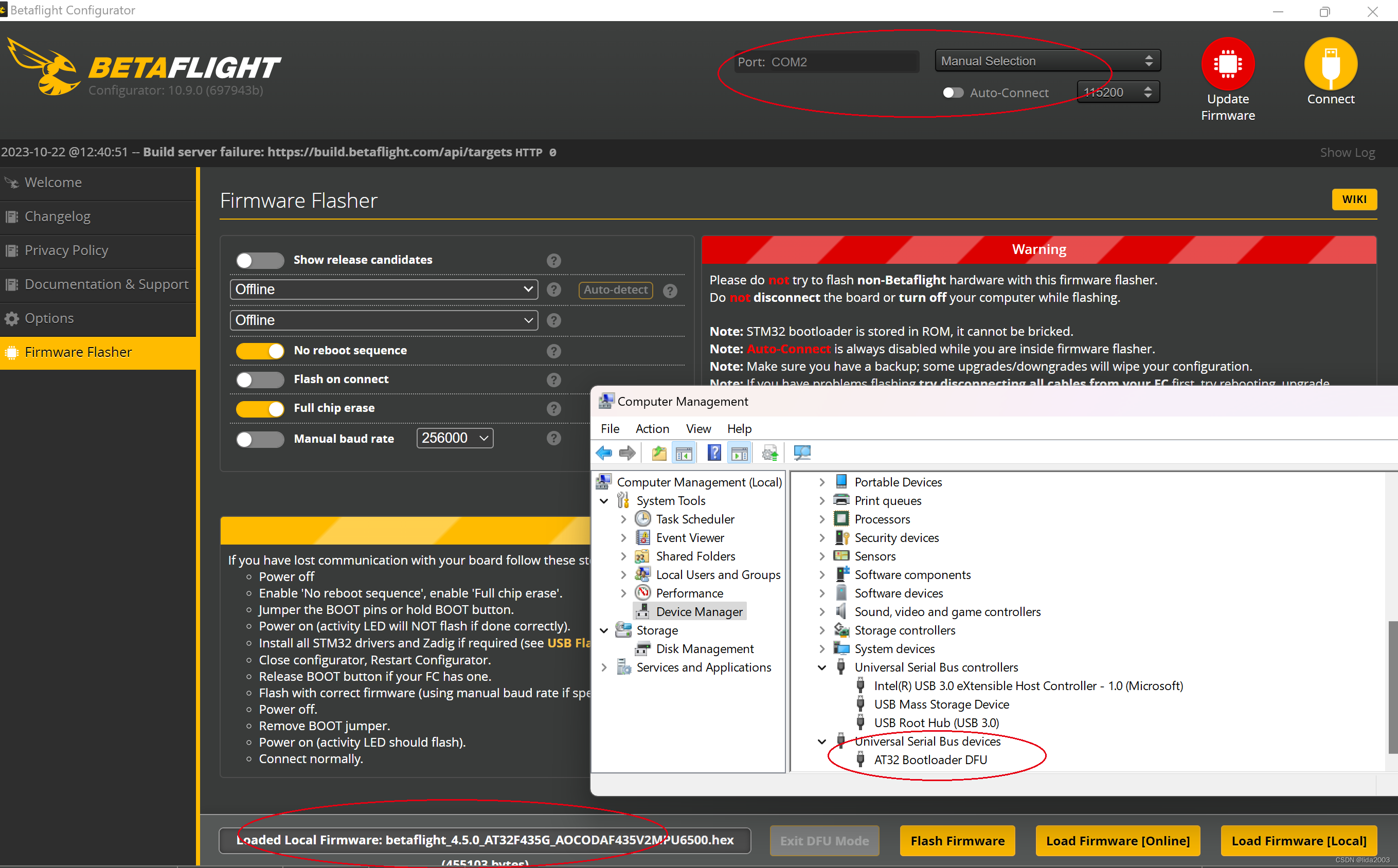The image size is (1398, 868).
Task: Click help icon beside first Offline dropdown
Action: point(553,290)
